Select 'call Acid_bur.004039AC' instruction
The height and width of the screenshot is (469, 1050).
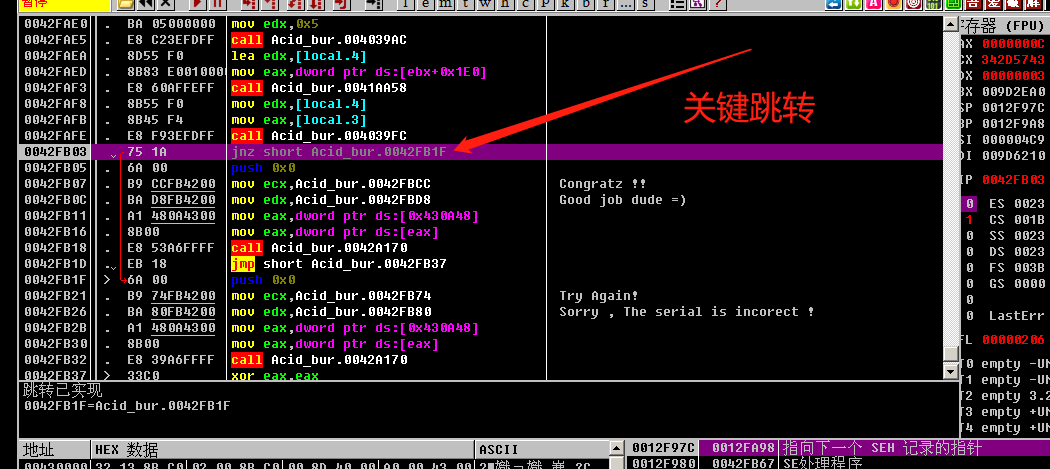point(319,40)
